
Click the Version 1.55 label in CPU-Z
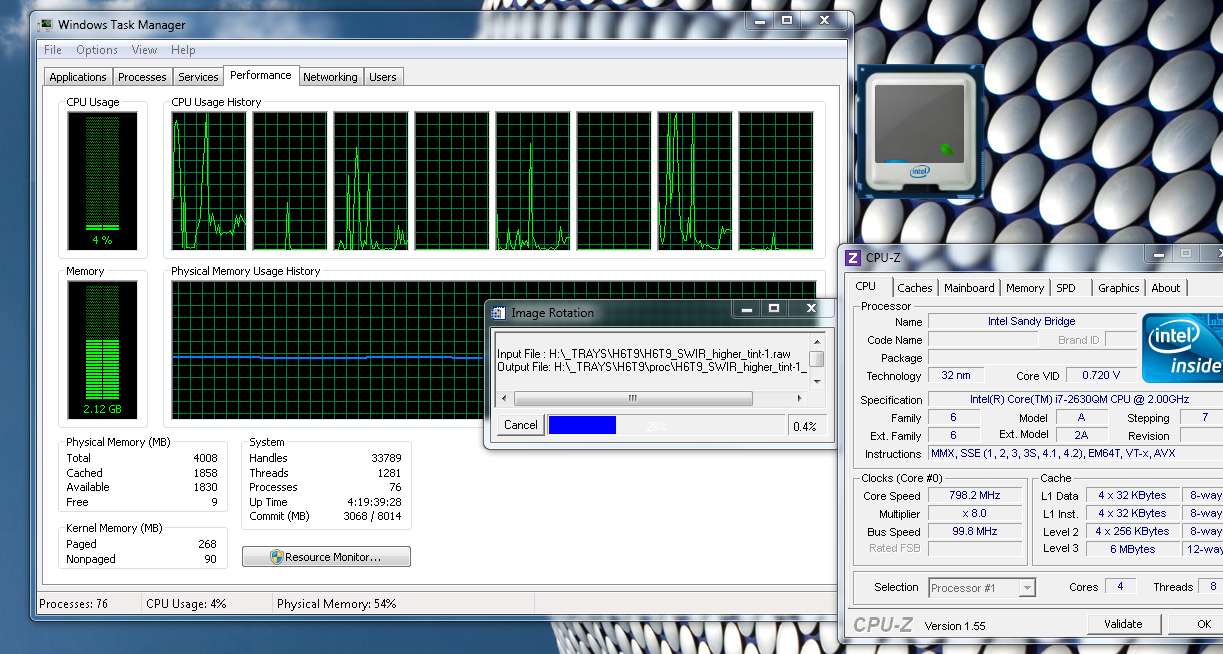955,626
